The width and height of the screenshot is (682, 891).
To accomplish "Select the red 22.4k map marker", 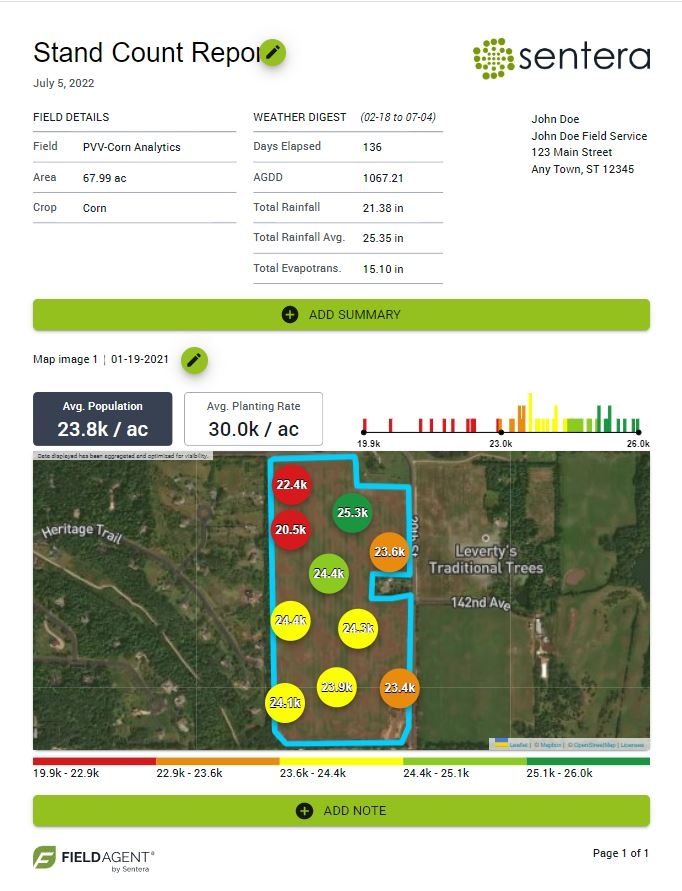I will click(x=291, y=485).
